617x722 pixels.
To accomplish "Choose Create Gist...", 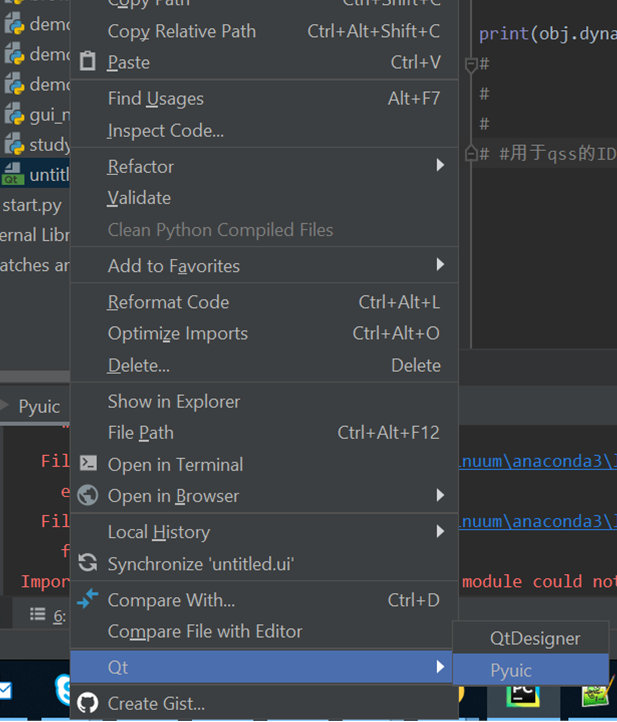I will (264, 703).
